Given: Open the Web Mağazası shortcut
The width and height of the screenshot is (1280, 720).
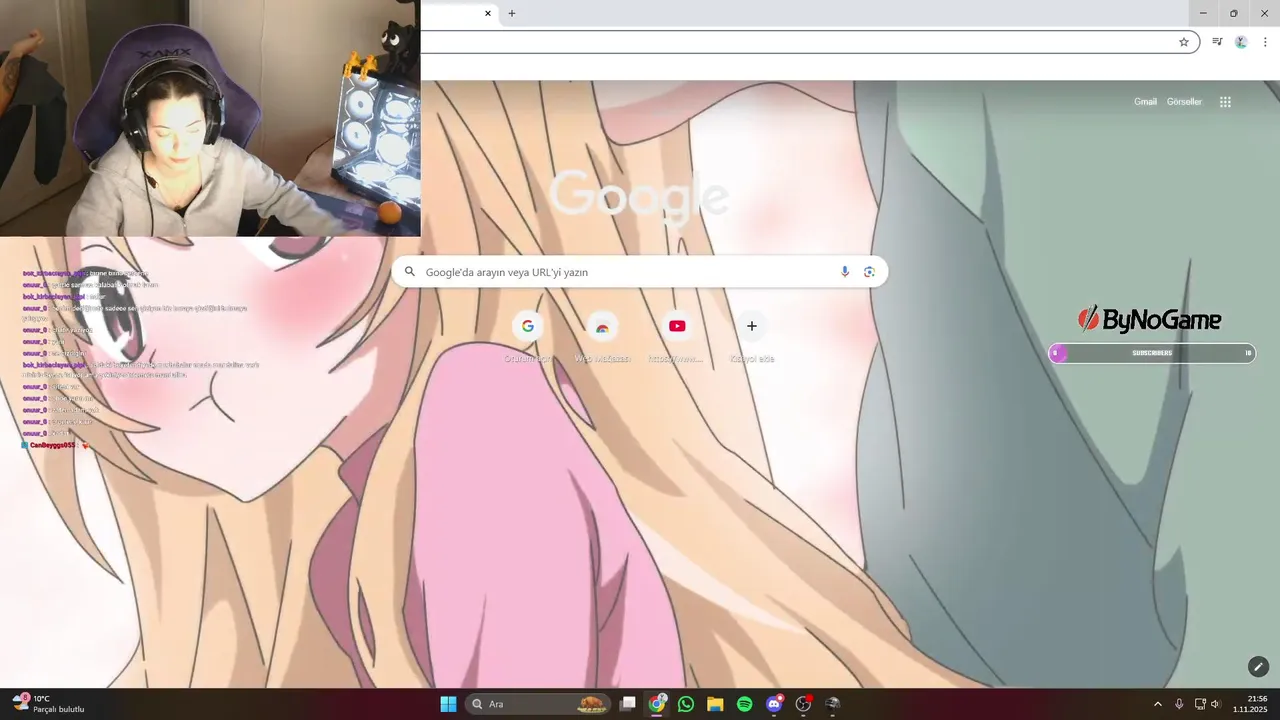Looking at the screenshot, I should 602,337.
